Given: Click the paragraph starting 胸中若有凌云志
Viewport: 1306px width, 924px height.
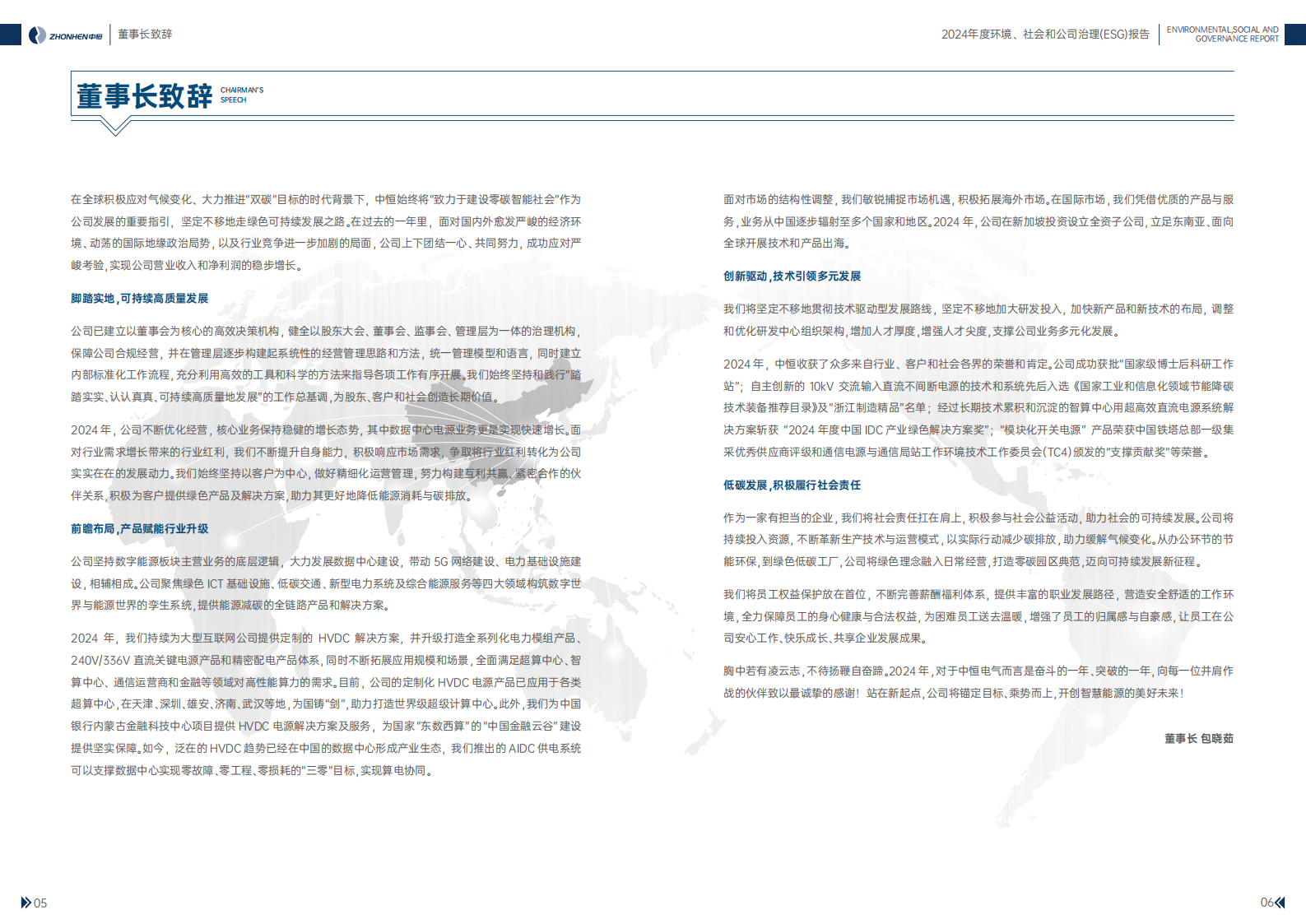Looking at the screenshot, I should (x=978, y=682).
